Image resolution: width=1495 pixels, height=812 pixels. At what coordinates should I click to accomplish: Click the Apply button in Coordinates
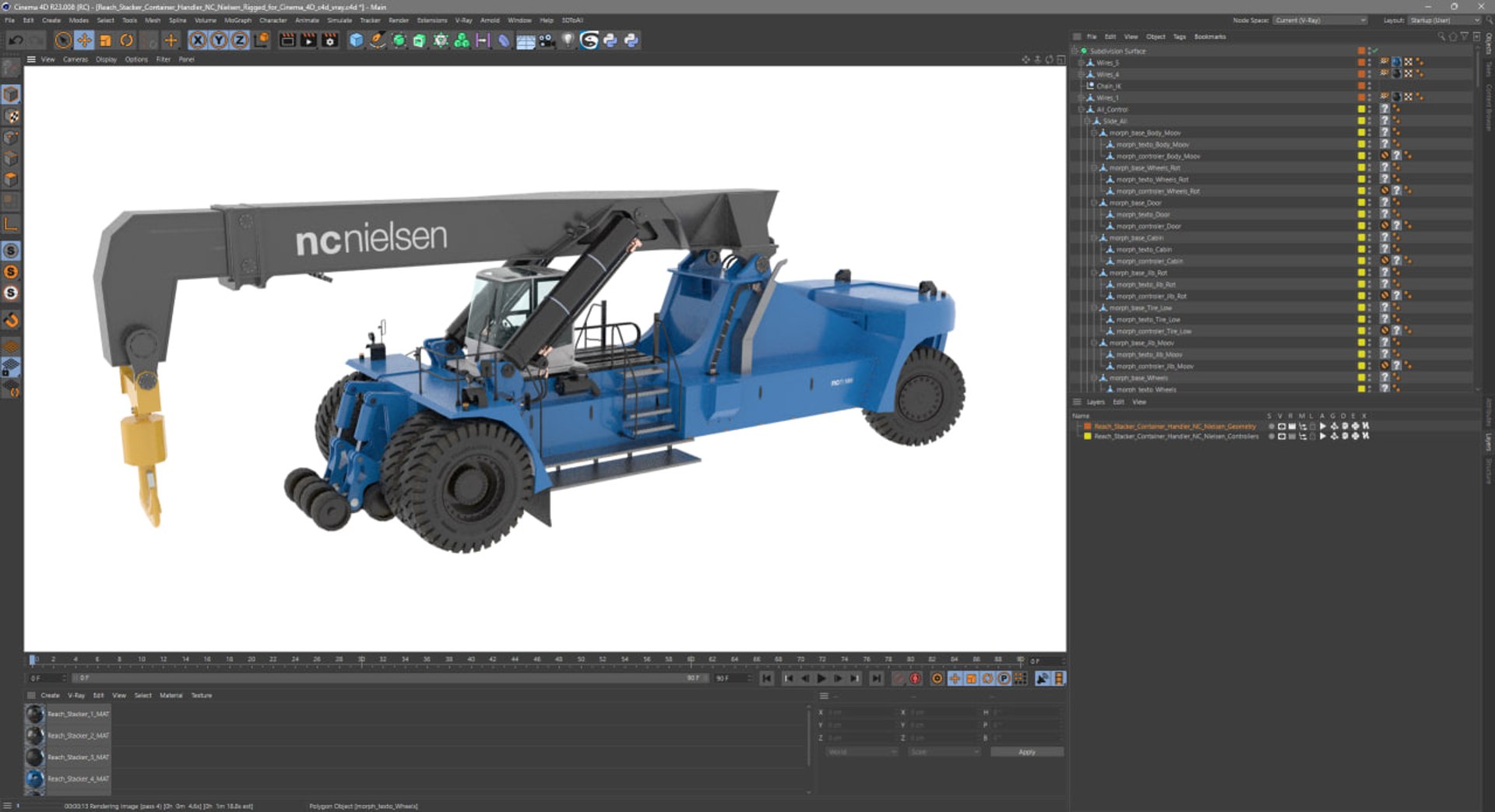(x=1026, y=752)
